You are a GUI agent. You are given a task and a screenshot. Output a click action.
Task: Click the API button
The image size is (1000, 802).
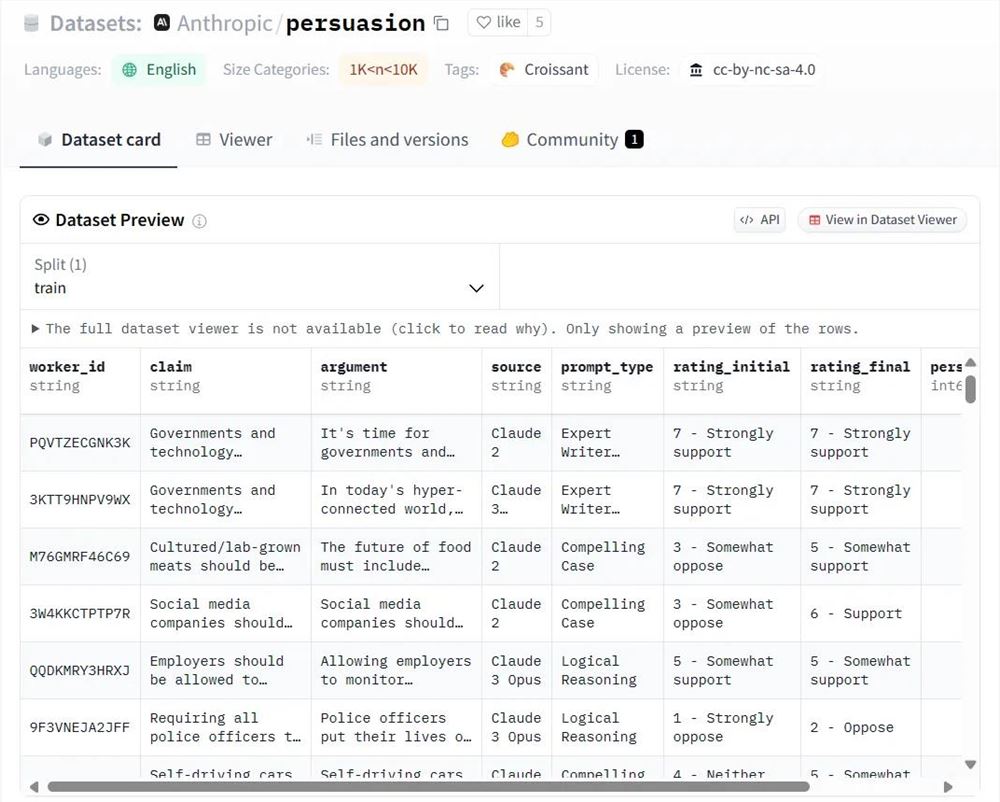coord(759,220)
